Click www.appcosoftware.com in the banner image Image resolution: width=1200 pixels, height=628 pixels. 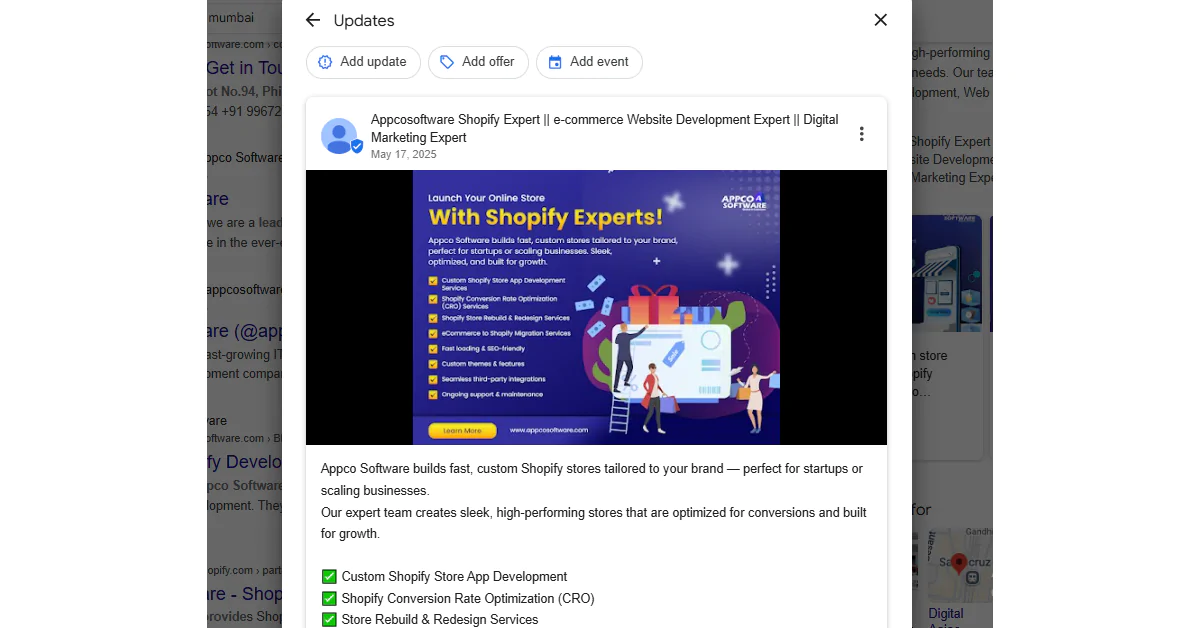pyautogui.click(x=549, y=431)
